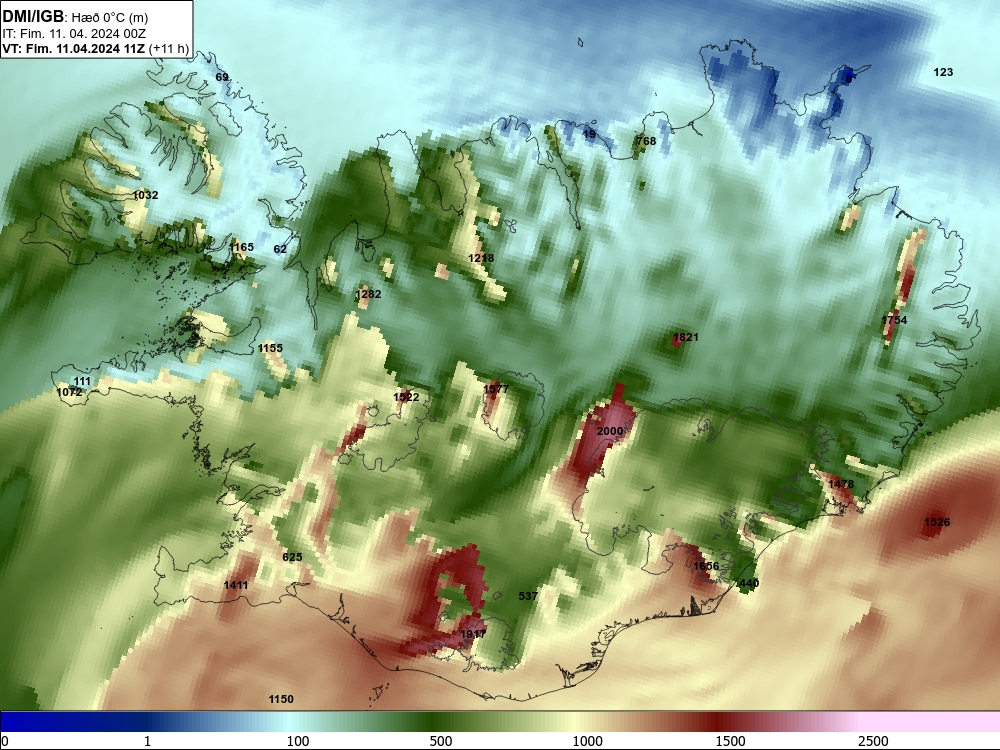Image resolution: width=1000 pixels, height=750 pixels.
Task: Click the legend label 1500
Action: click(x=730, y=741)
